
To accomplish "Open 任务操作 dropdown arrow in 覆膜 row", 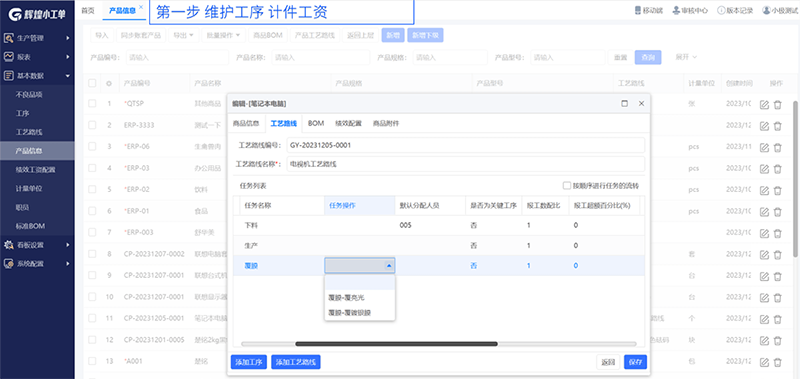I will (389, 266).
